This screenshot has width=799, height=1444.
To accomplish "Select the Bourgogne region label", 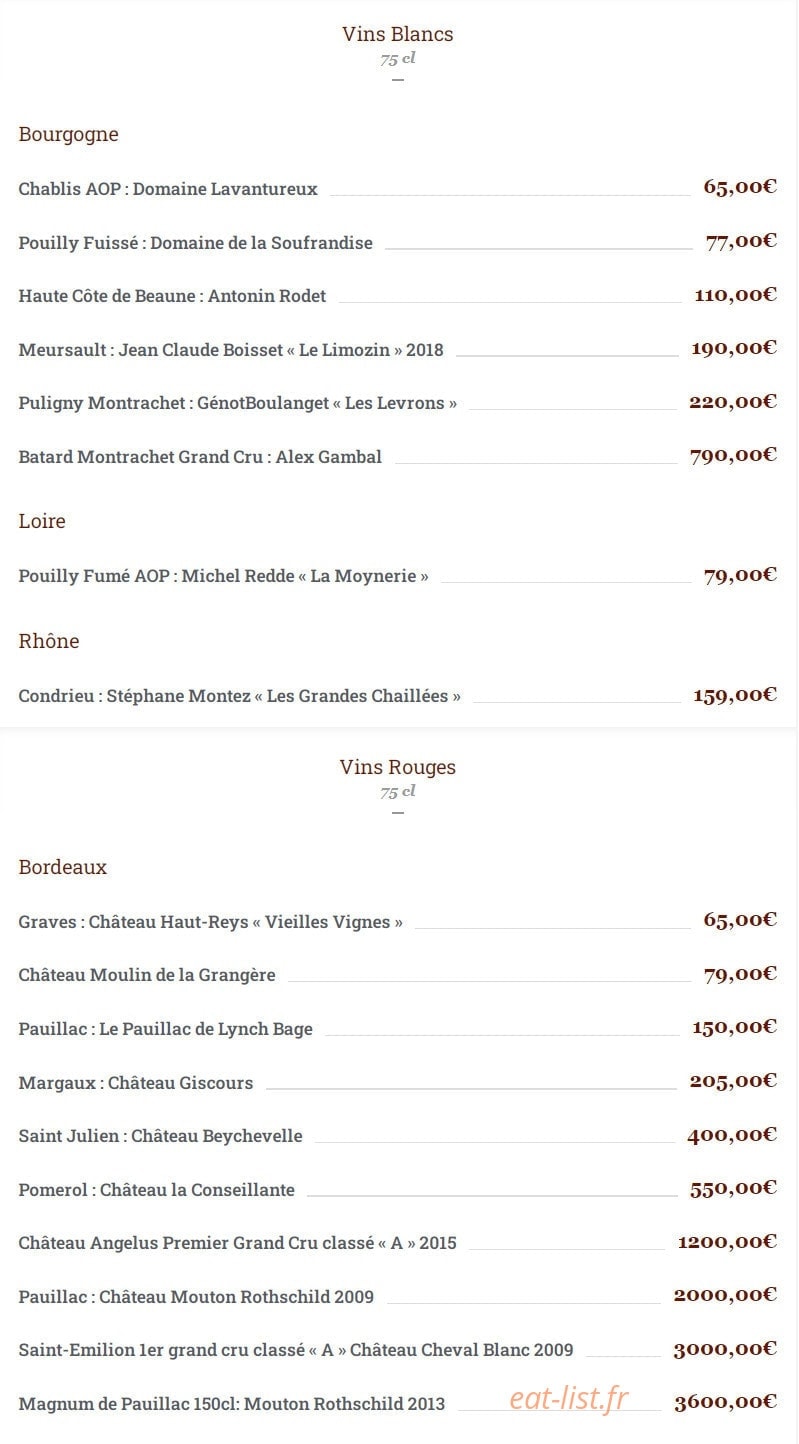I will pos(68,135).
